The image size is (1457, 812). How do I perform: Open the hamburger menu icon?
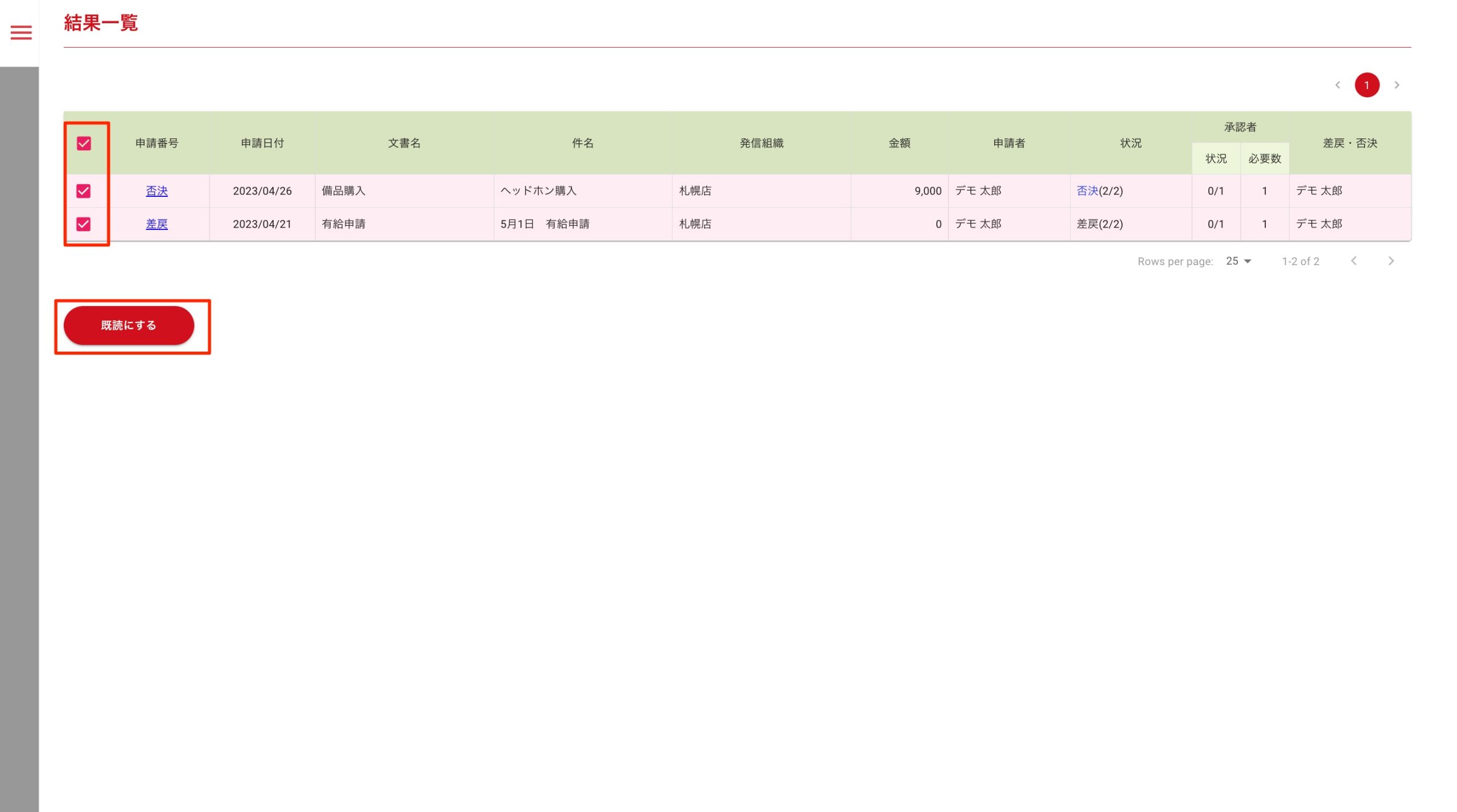click(x=21, y=32)
